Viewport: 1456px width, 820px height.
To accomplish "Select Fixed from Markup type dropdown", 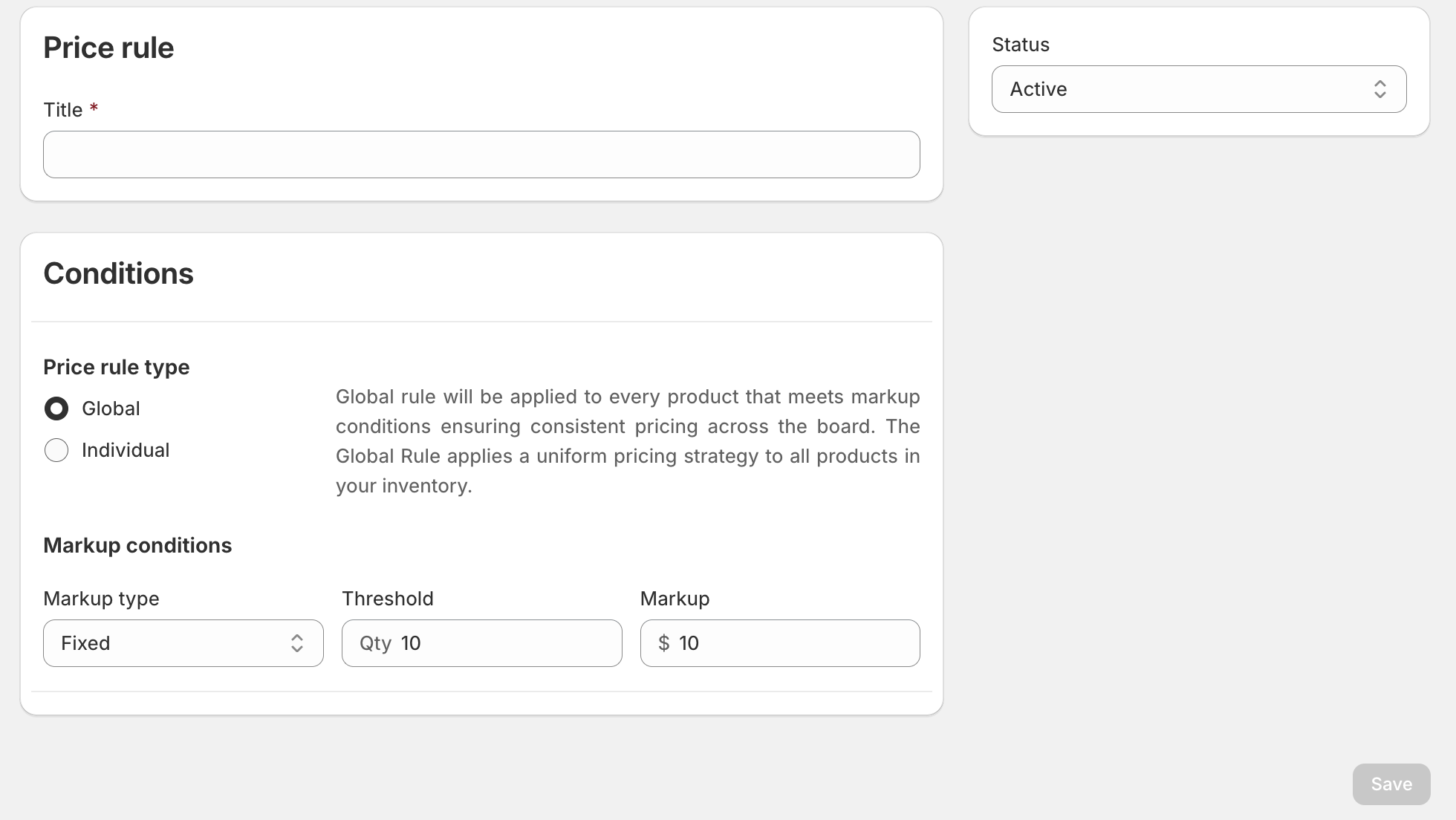I will click(183, 643).
